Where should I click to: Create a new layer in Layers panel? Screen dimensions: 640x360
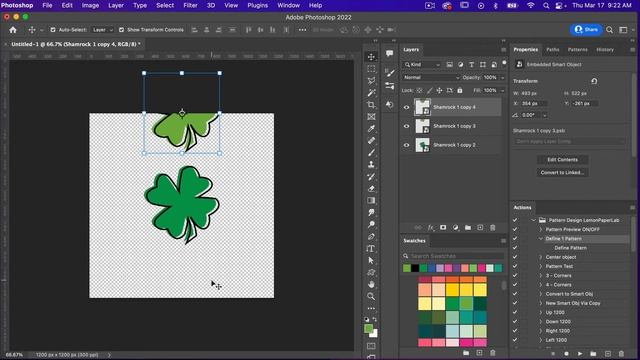tap(480, 228)
